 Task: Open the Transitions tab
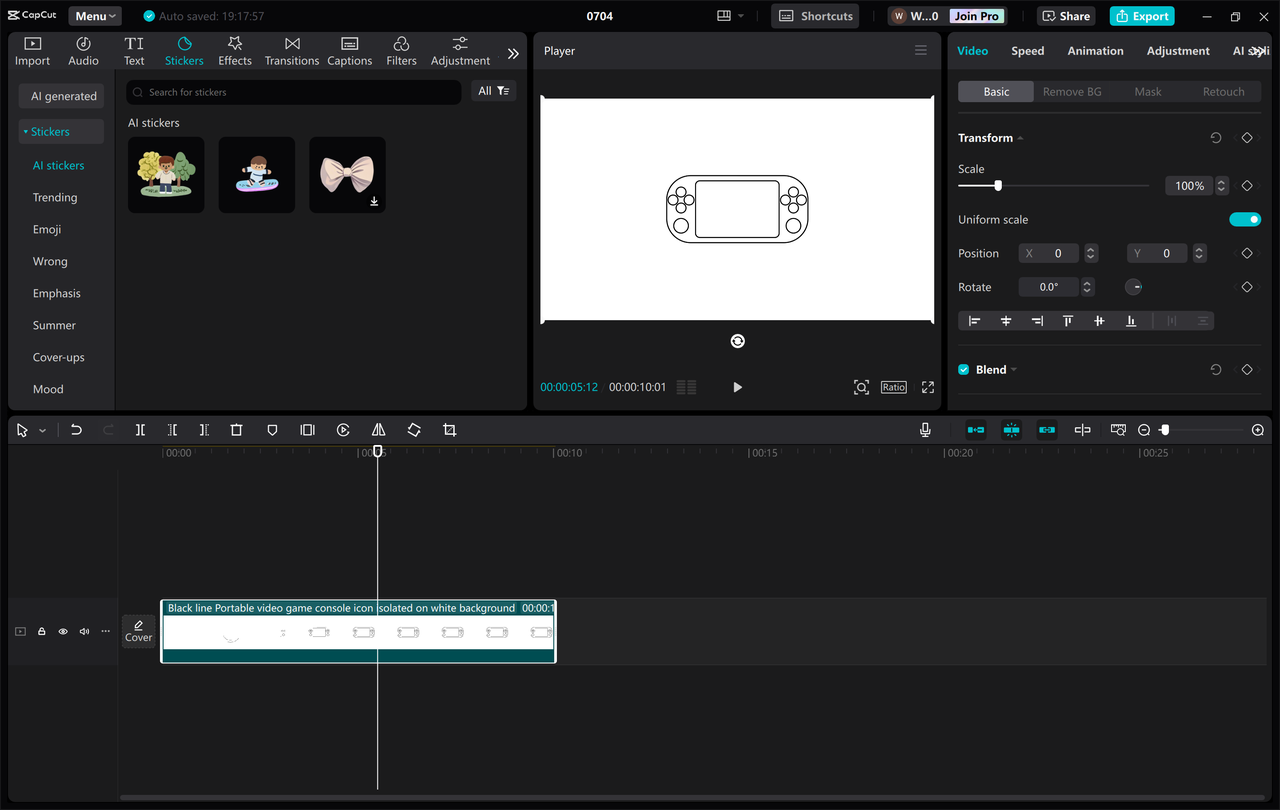click(x=292, y=51)
